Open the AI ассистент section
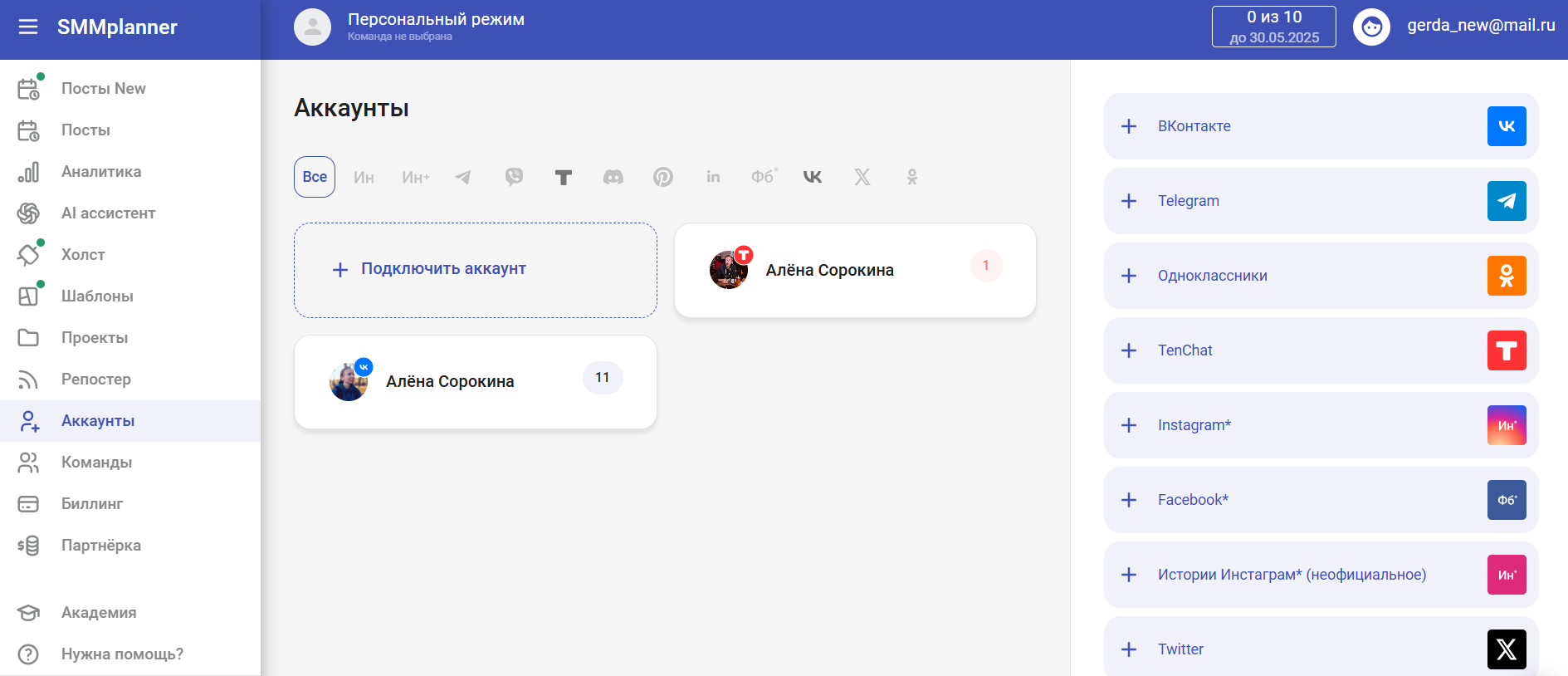The height and width of the screenshot is (676, 1568). (x=130, y=213)
